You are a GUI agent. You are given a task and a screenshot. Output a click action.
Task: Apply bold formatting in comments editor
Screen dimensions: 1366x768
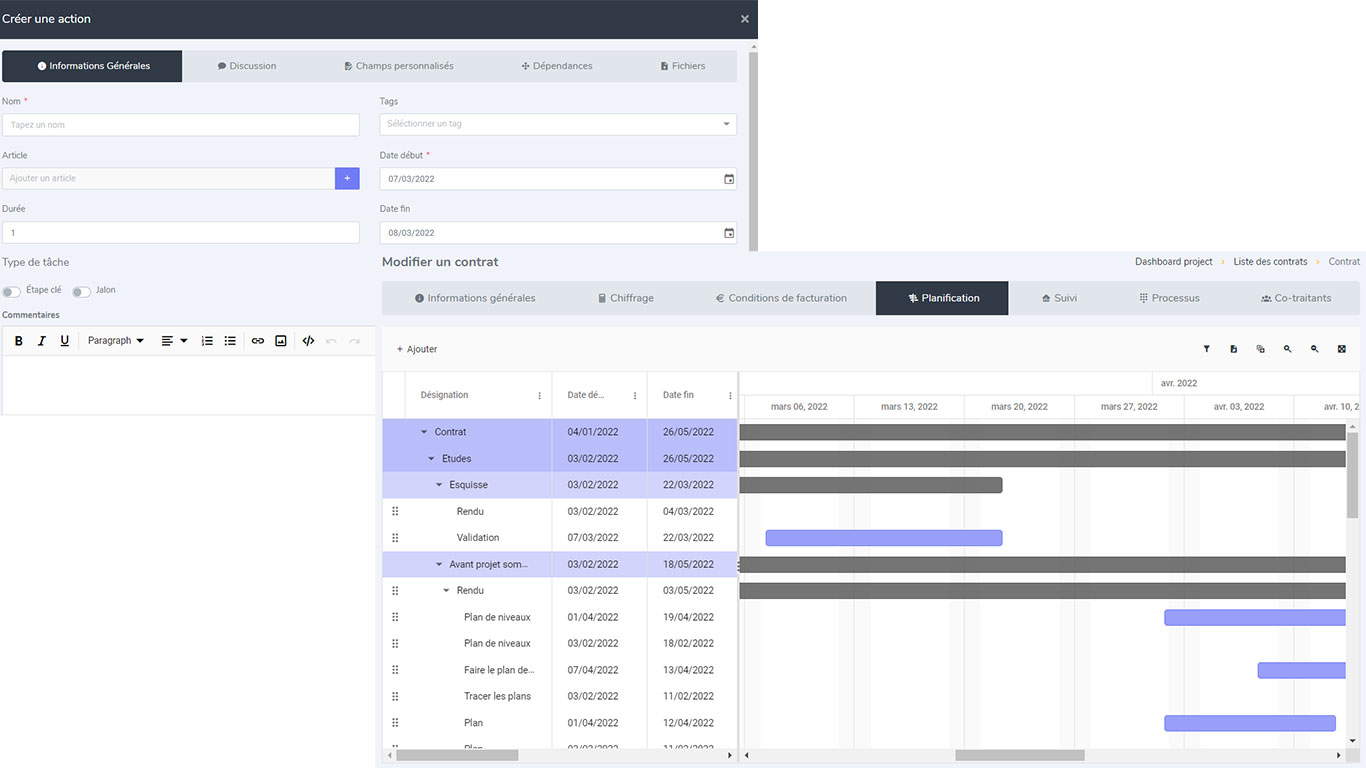coord(19,341)
